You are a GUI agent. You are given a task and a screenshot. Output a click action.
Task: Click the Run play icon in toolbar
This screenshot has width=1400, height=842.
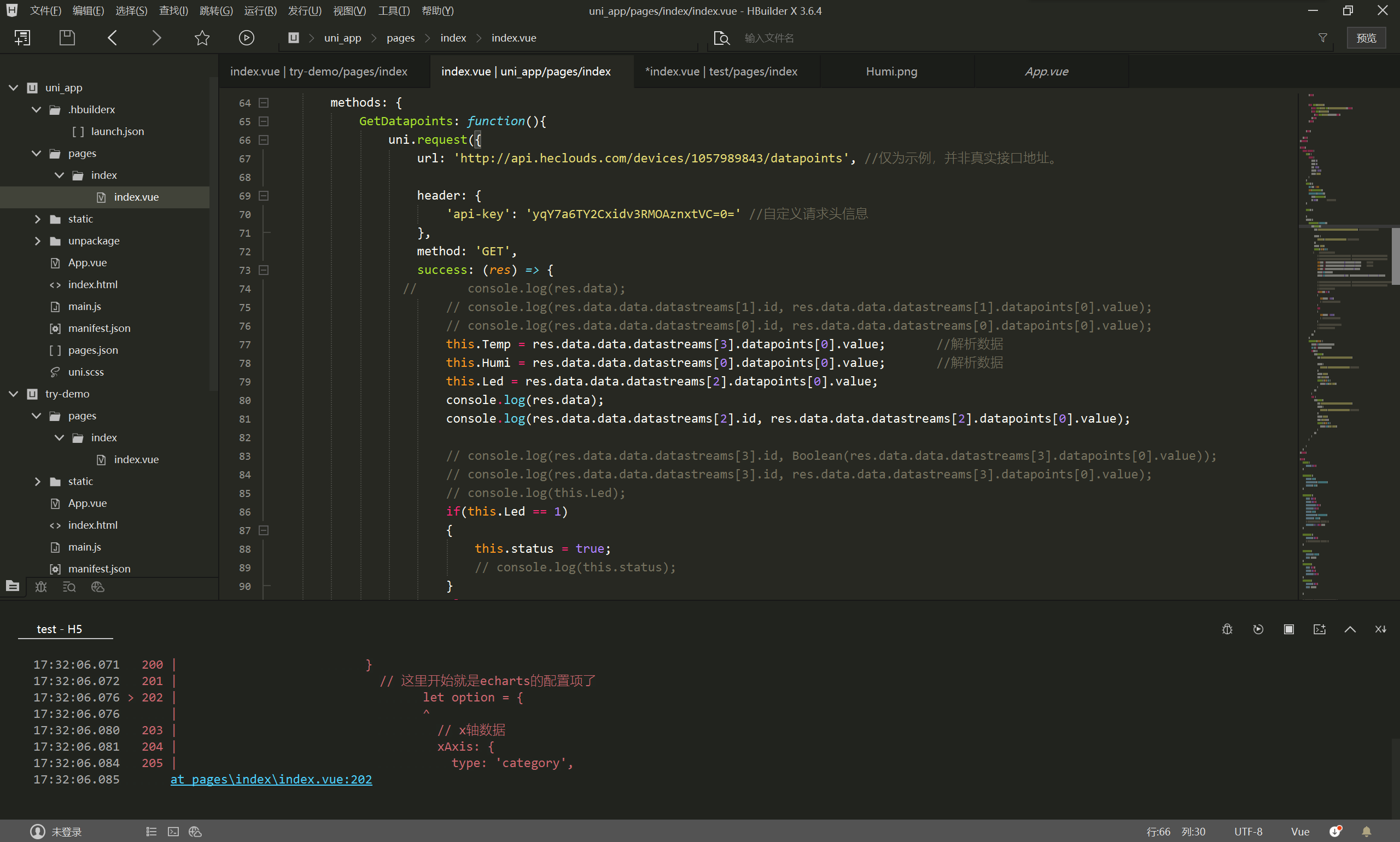246,38
